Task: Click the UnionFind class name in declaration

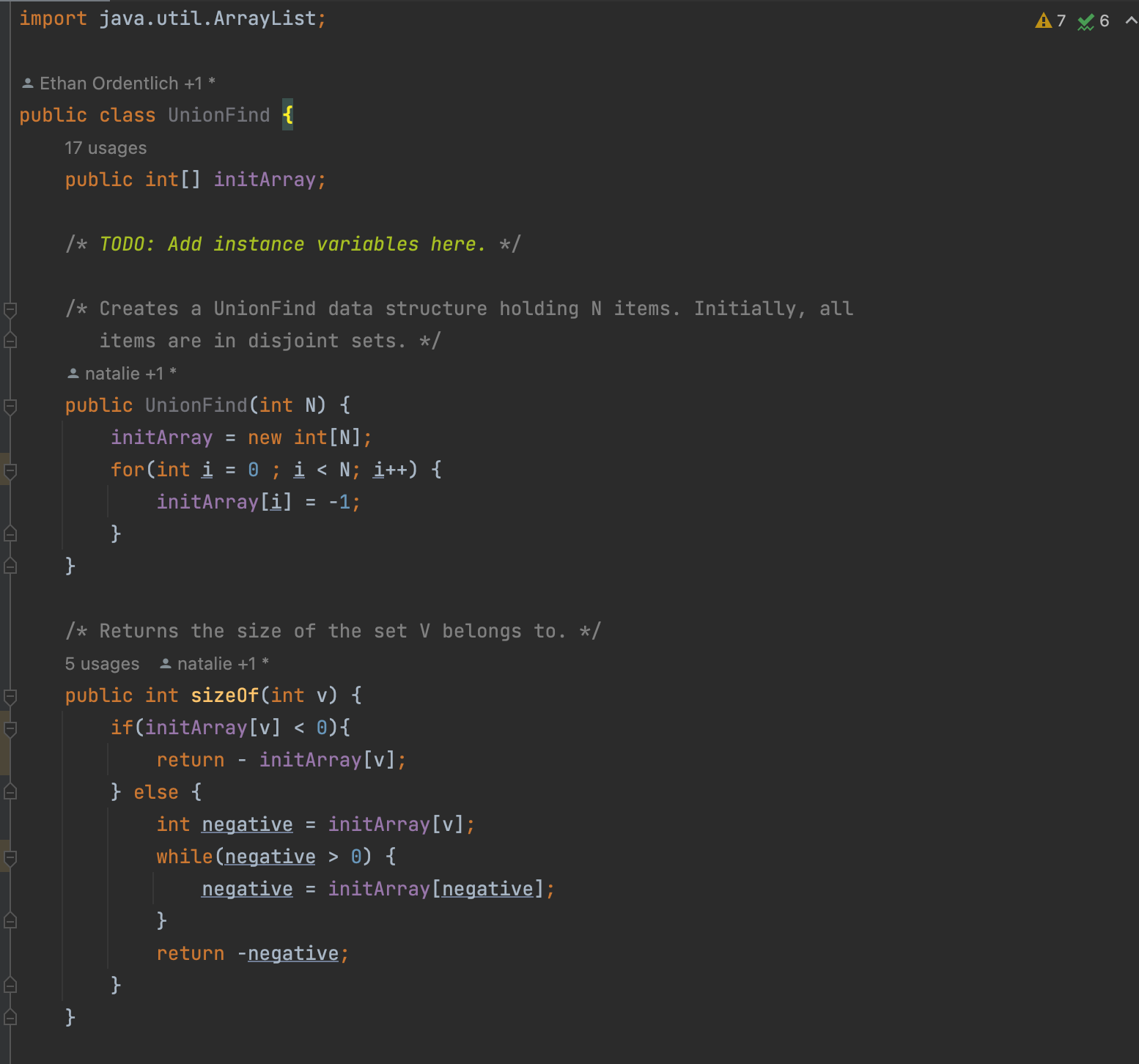Action: (218, 115)
